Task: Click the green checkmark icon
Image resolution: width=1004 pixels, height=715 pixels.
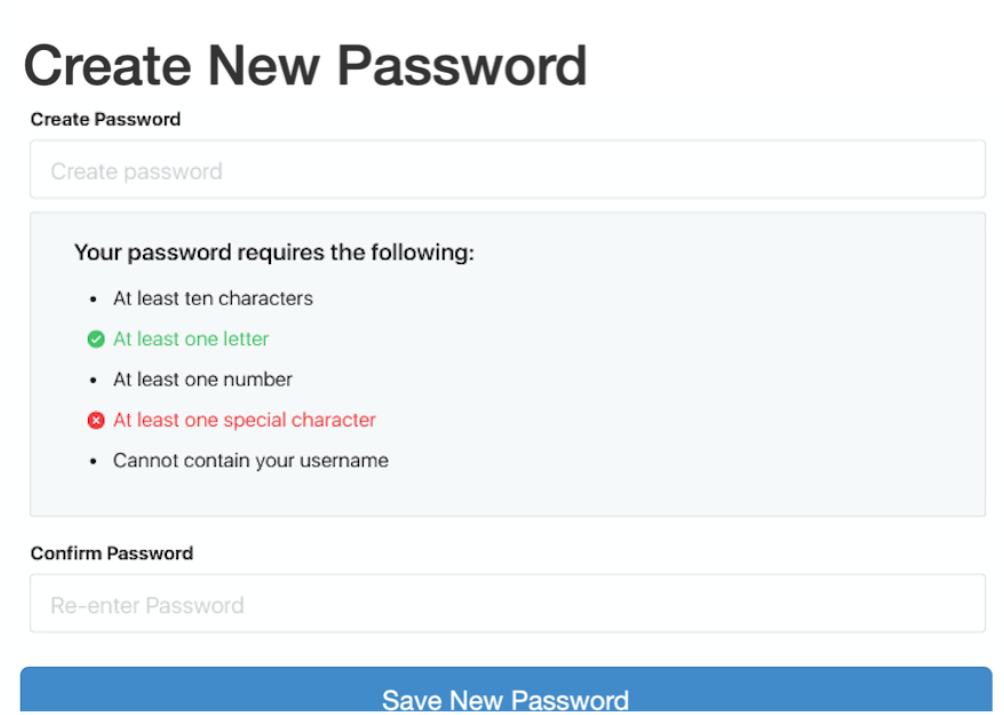Action: point(96,340)
